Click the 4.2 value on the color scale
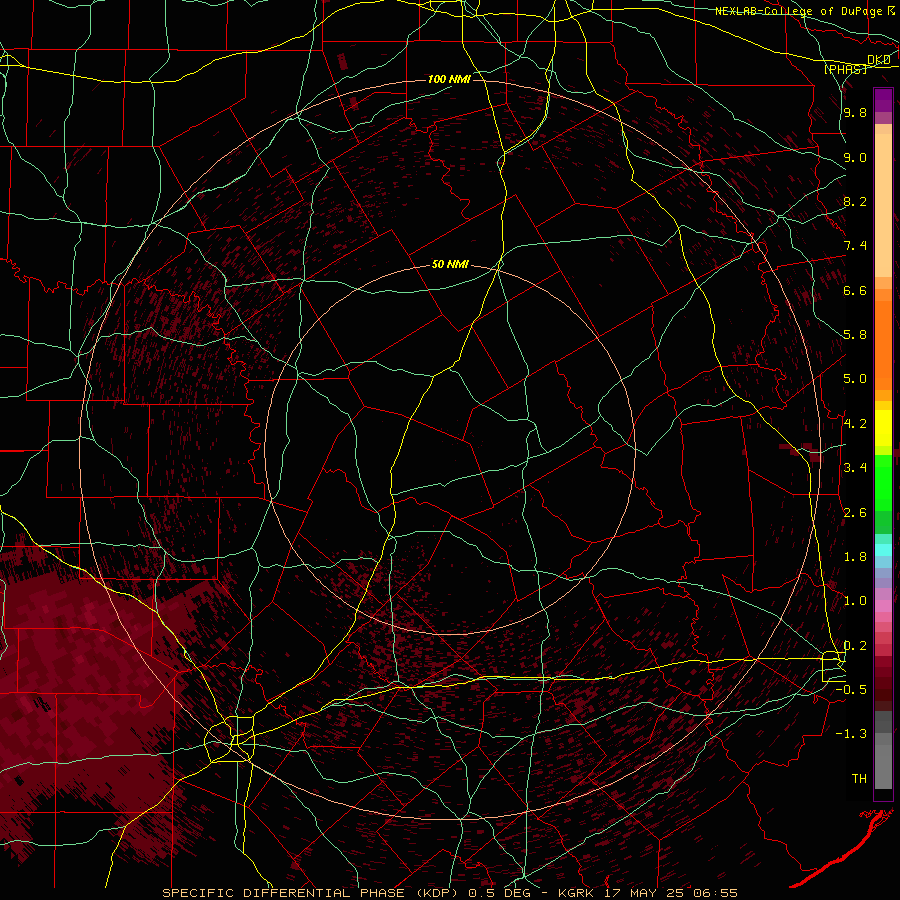 (855, 424)
